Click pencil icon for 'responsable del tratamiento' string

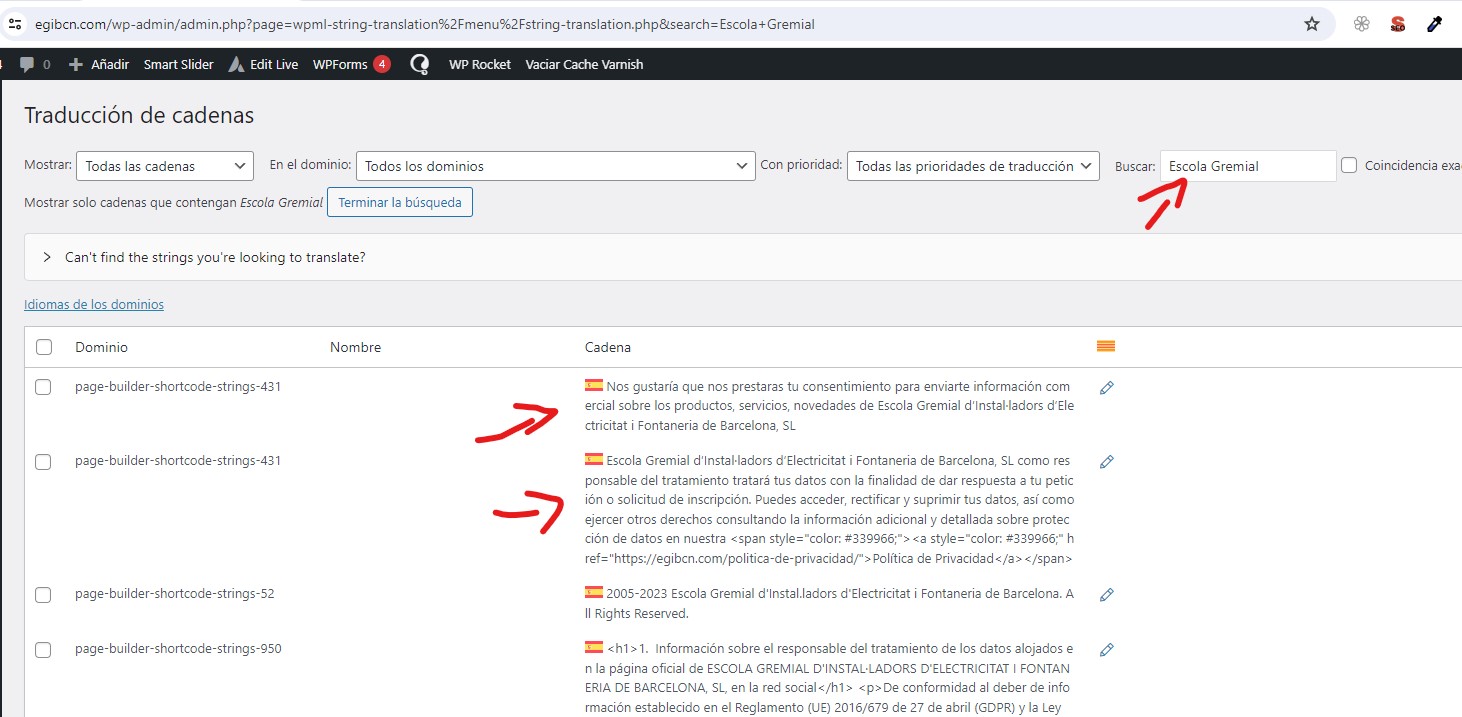click(x=1106, y=462)
